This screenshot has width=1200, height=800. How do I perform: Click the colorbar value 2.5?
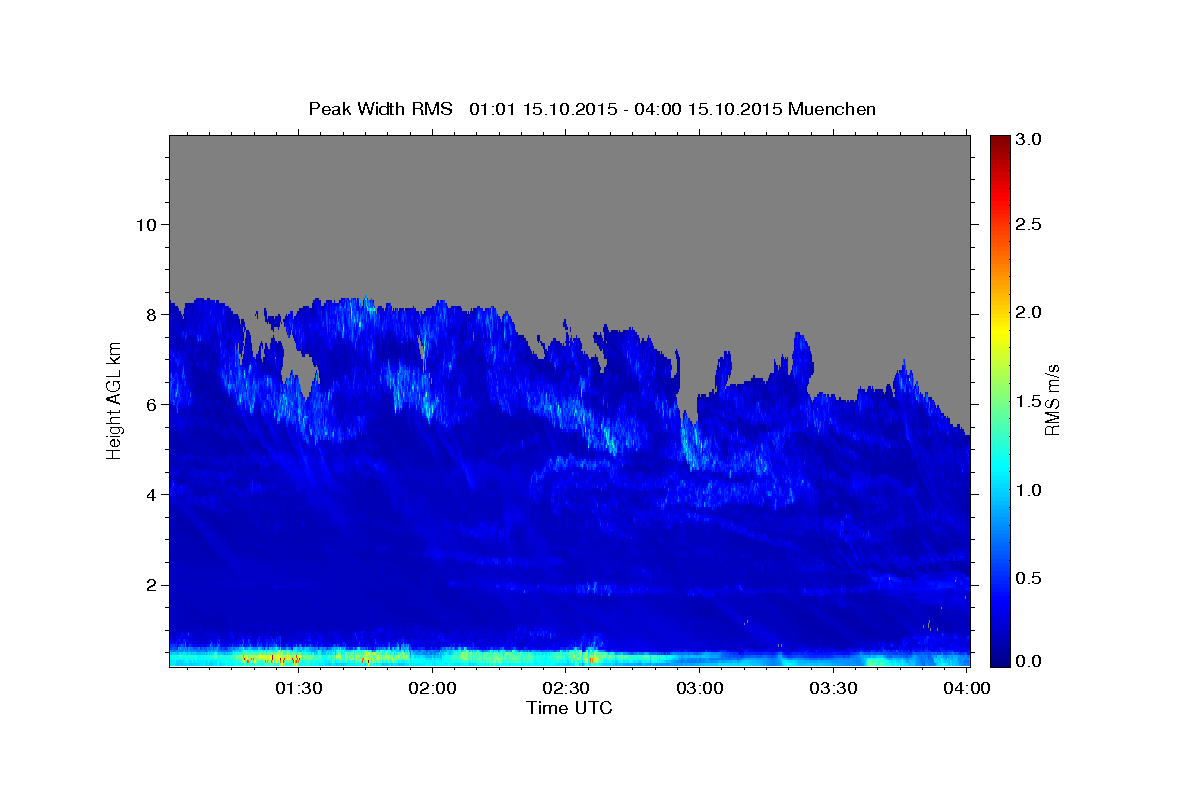click(1029, 224)
